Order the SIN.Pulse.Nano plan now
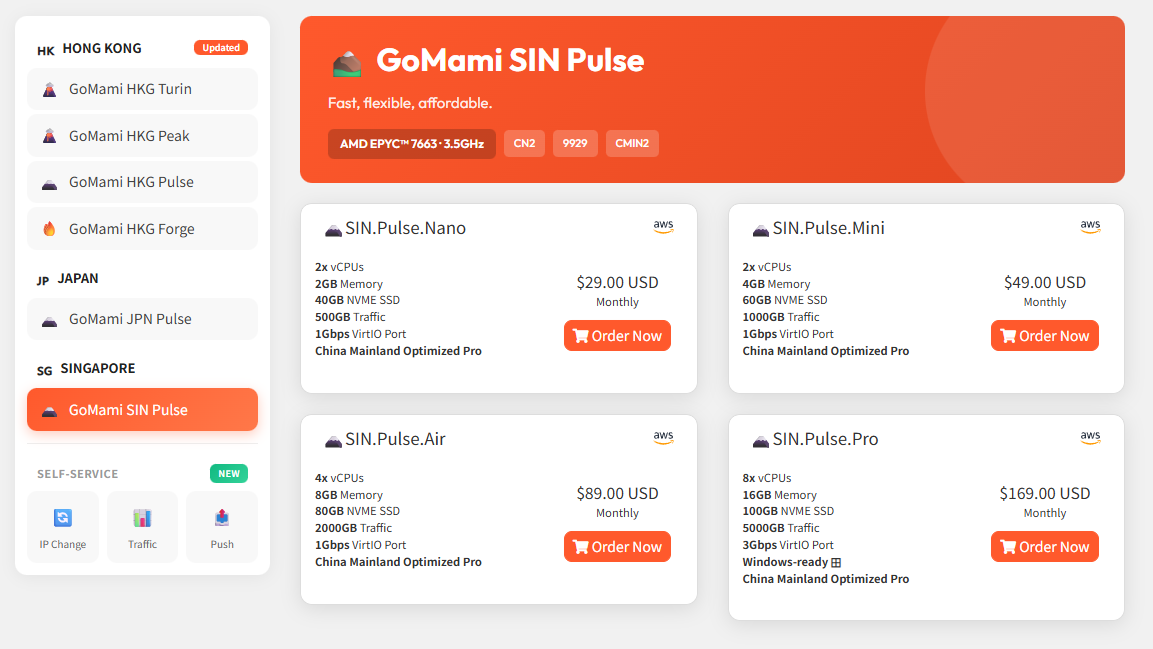Viewport: 1153px width, 649px height. tap(617, 336)
